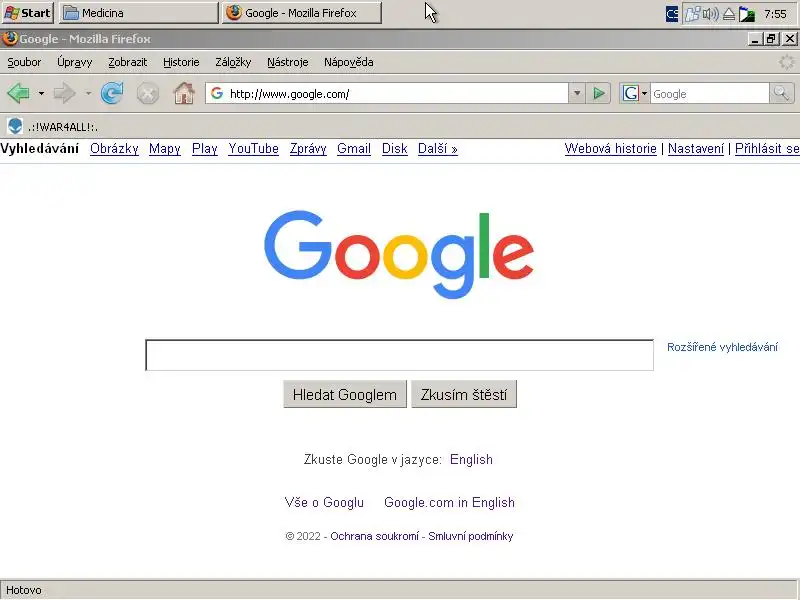Click the volume speaker tray icon
Viewport: 800px width, 600px height.
click(710, 14)
